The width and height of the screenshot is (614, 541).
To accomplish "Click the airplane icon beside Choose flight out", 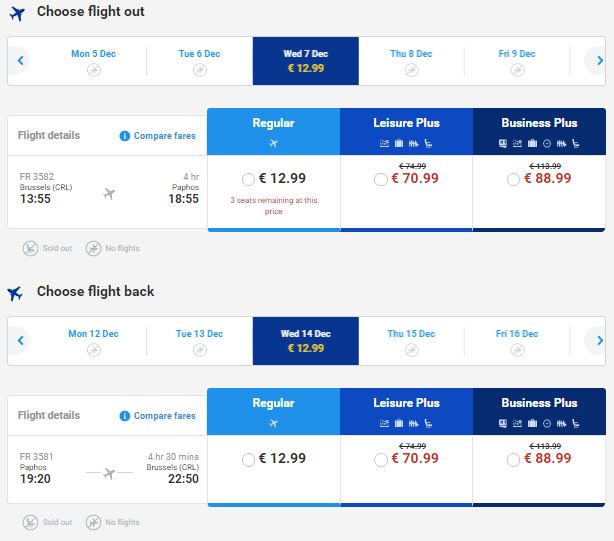I will point(17,13).
